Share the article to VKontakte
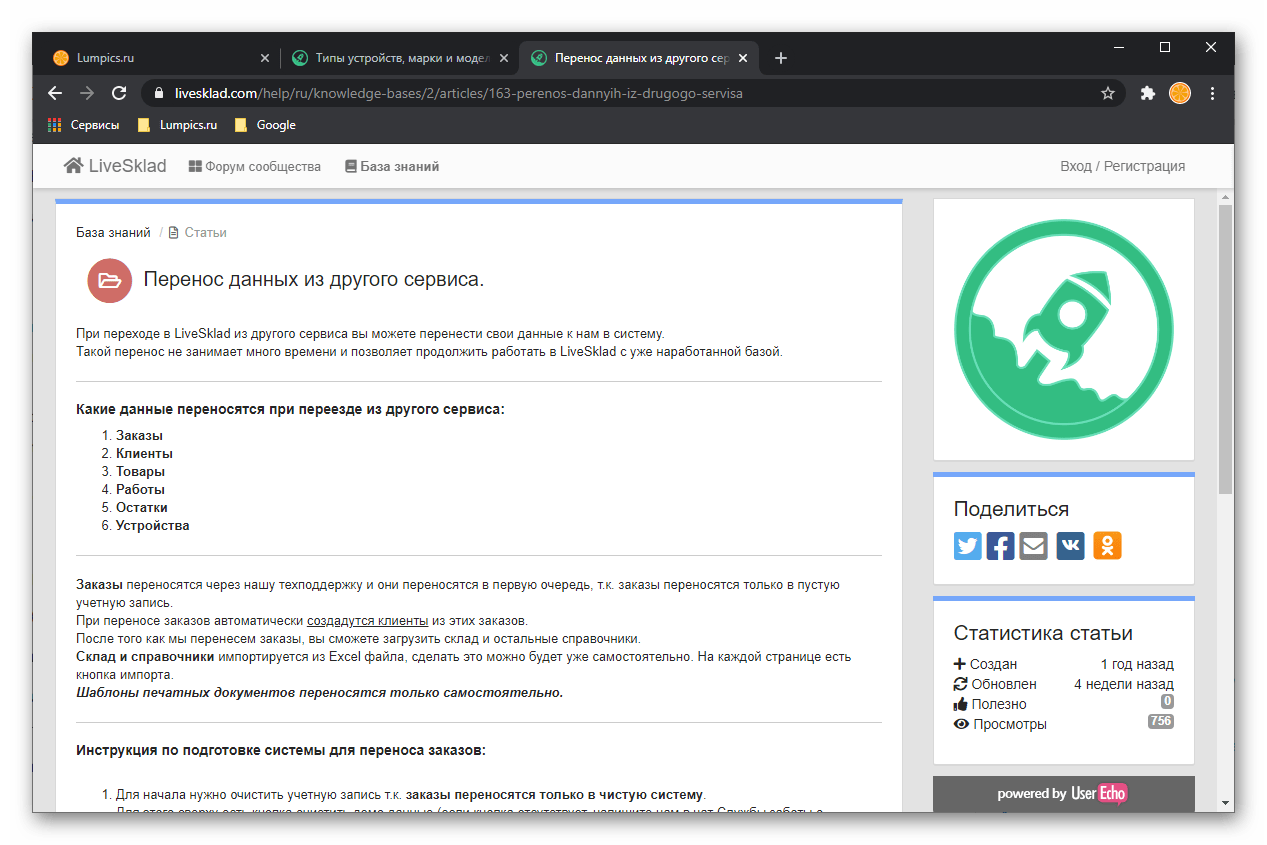This screenshot has width=1267, height=845. tap(1069, 546)
